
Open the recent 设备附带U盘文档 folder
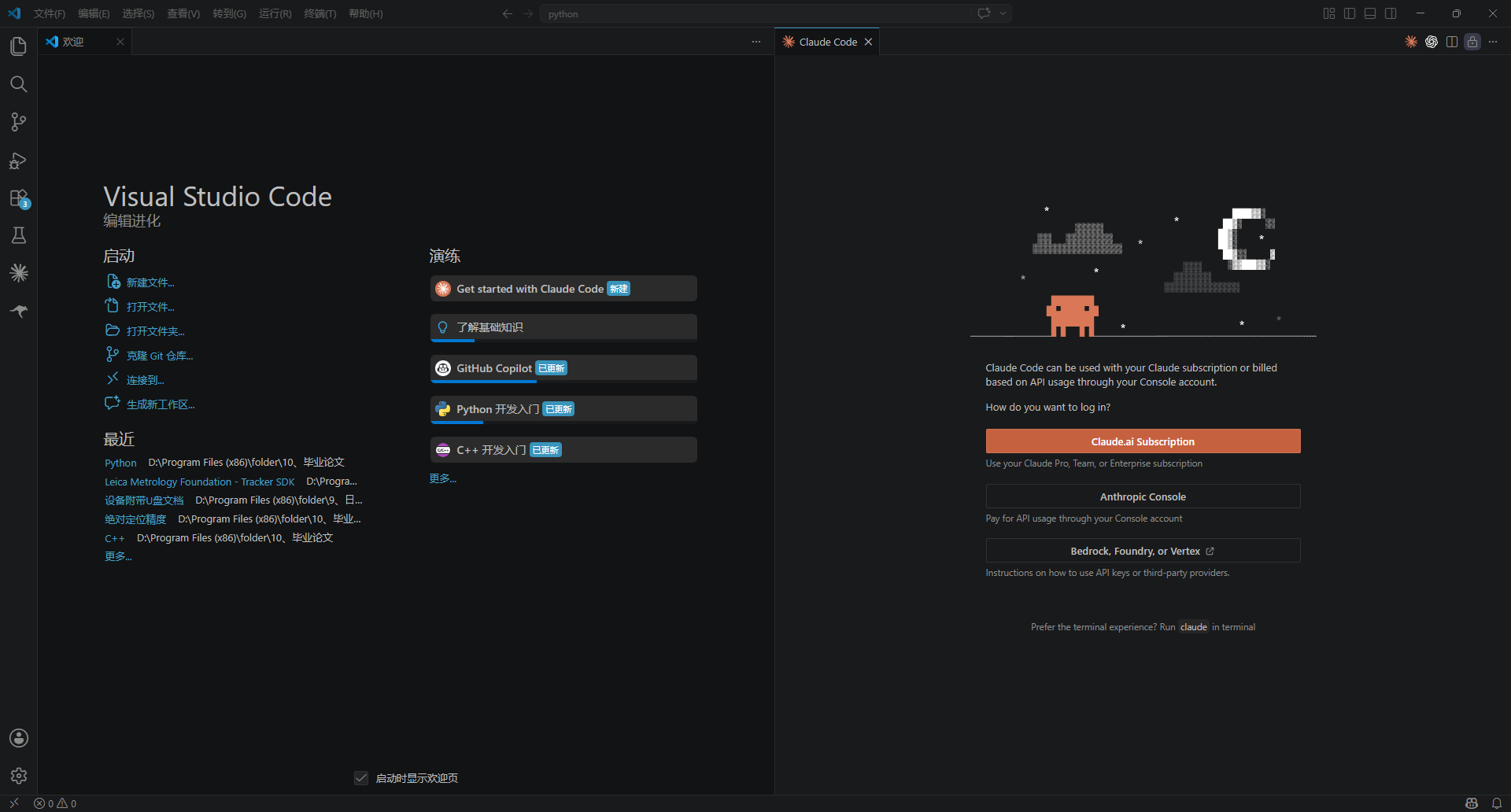pos(144,500)
